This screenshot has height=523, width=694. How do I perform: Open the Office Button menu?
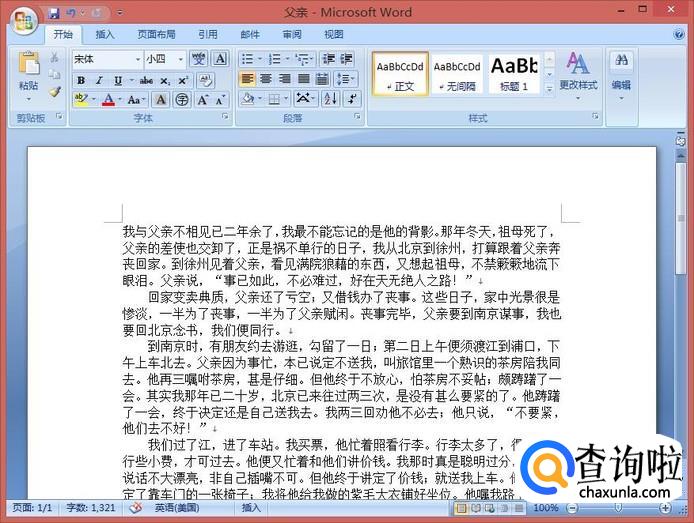pyautogui.click(x=24, y=20)
